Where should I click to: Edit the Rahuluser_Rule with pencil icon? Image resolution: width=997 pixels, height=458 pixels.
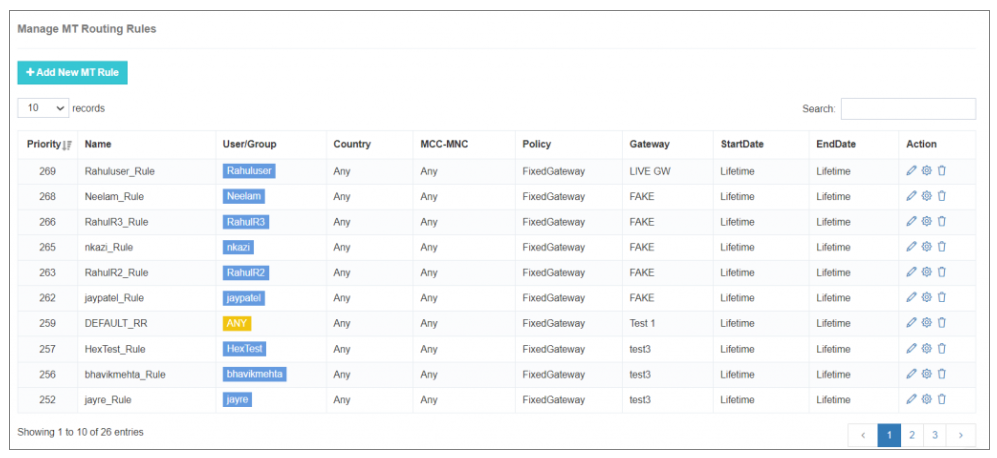coord(911,170)
